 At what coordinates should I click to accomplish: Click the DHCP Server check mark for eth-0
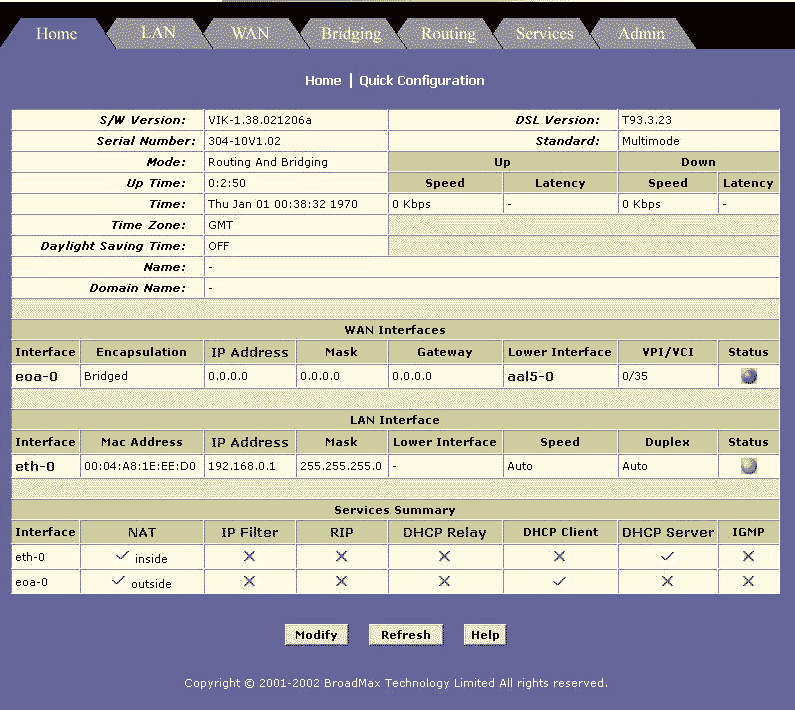point(667,556)
